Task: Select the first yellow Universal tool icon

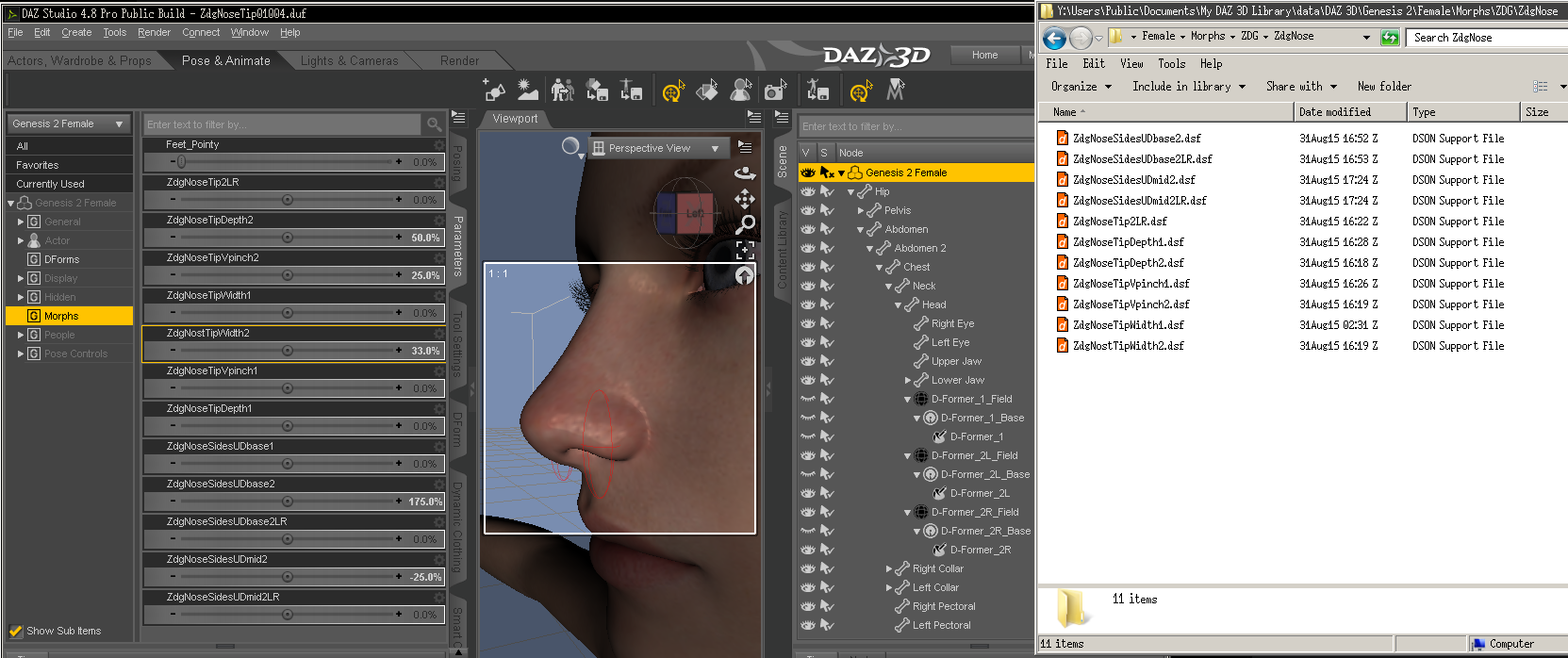Action: point(672,90)
